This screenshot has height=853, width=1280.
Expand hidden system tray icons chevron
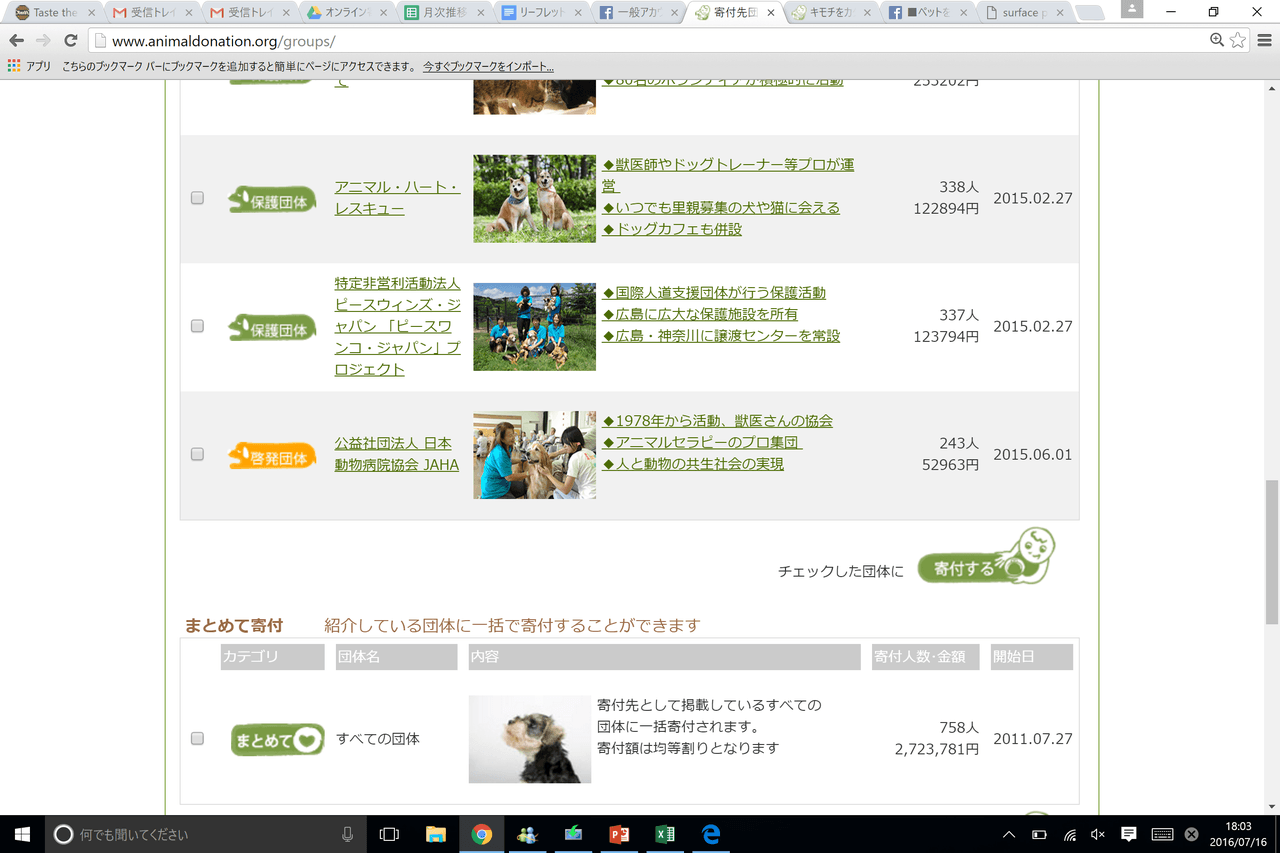pyautogui.click(x=1009, y=834)
